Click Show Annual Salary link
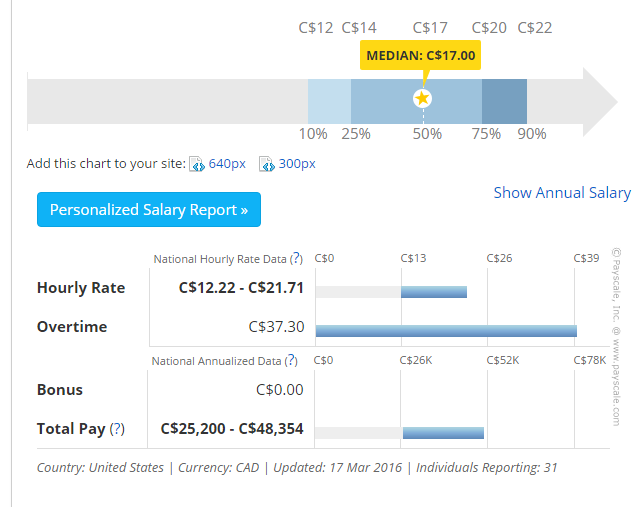The height and width of the screenshot is (507, 642). tap(562, 193)
